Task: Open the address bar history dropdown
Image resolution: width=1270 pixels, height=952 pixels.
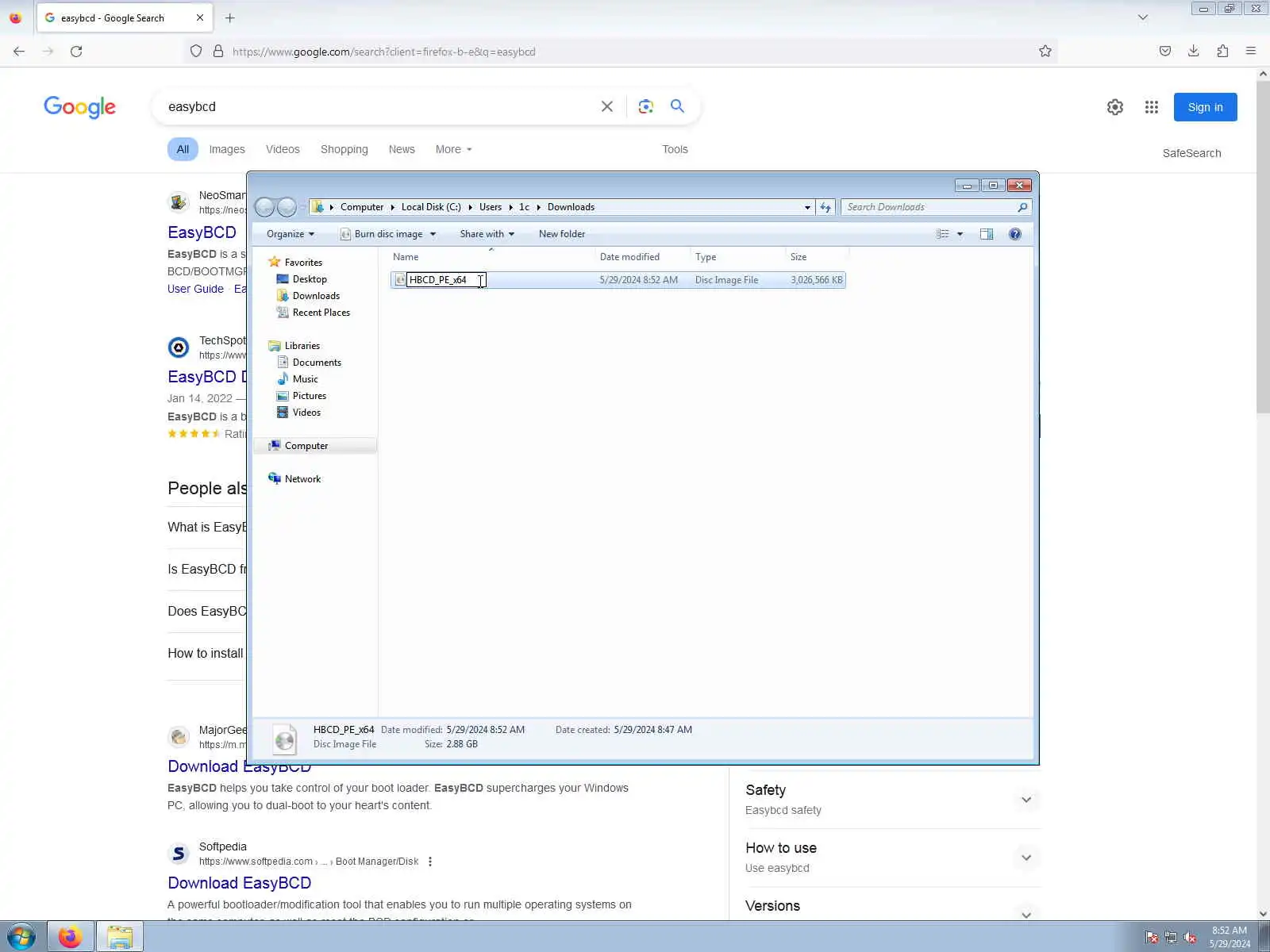Action: point(807,207)
